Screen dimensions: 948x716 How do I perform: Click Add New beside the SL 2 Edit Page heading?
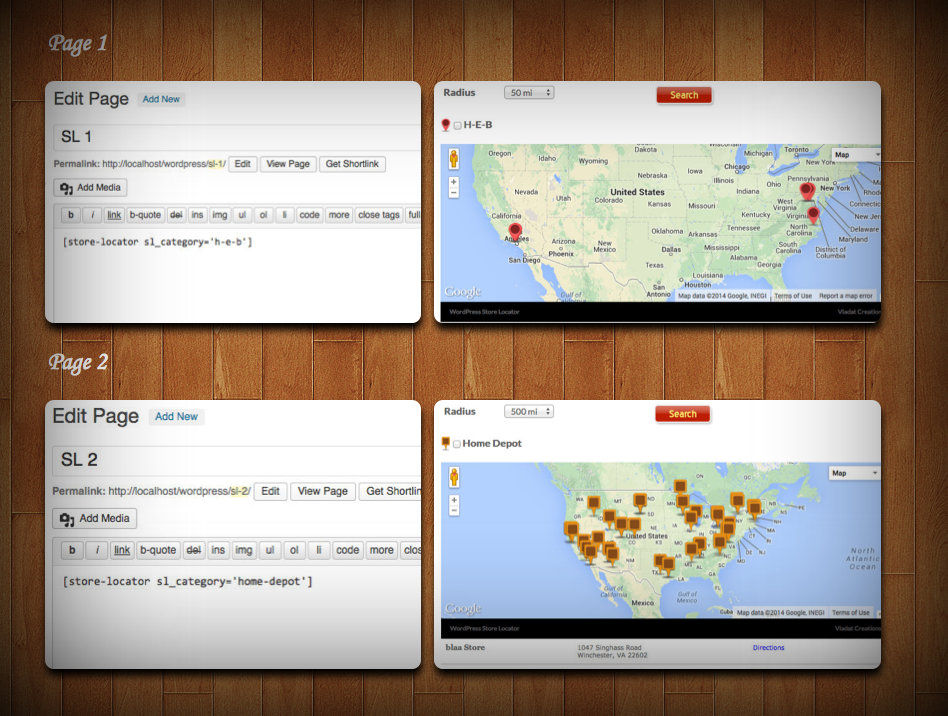[176, 417]
